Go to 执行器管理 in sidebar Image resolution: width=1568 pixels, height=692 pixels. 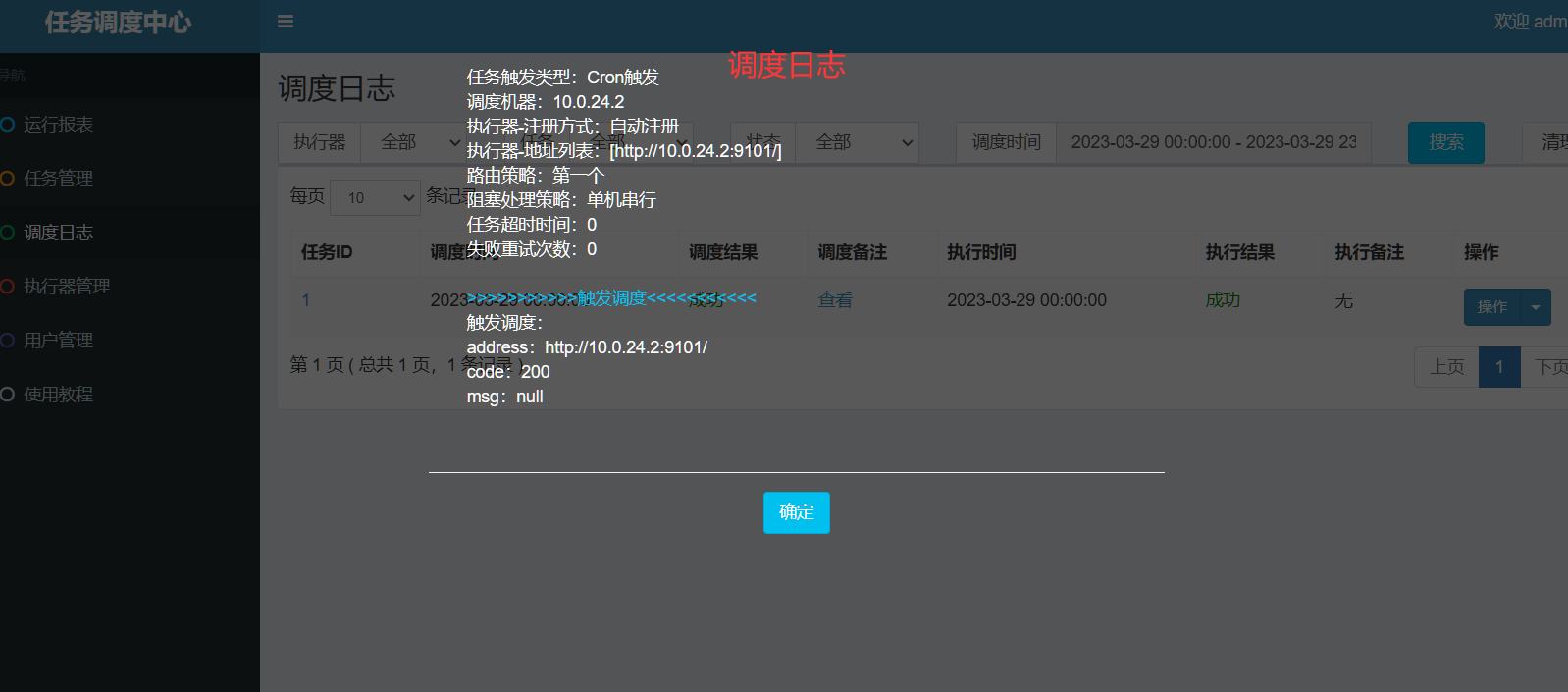click(67, 287)
